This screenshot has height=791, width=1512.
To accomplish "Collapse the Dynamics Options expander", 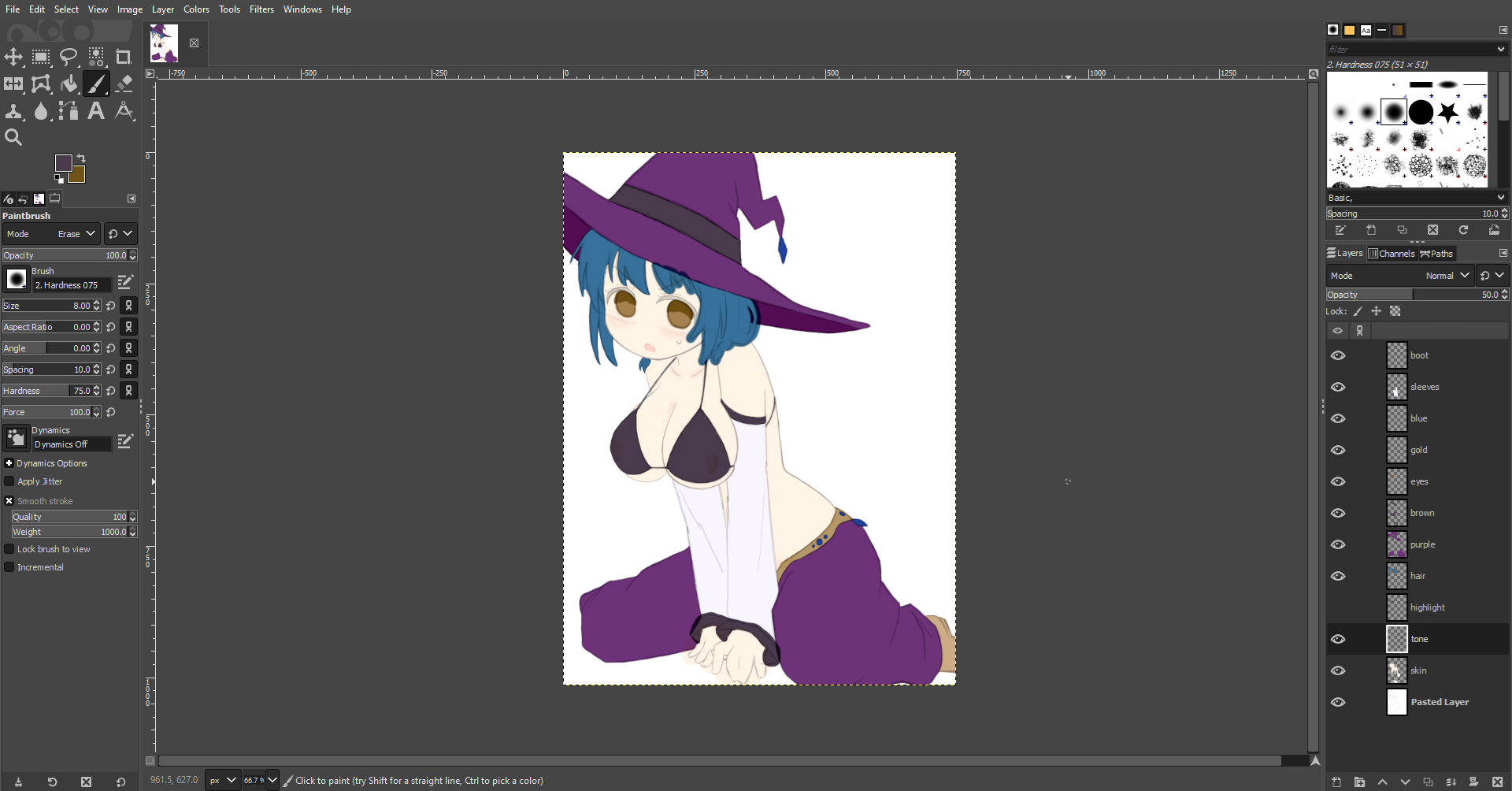I will coord(9,463).
